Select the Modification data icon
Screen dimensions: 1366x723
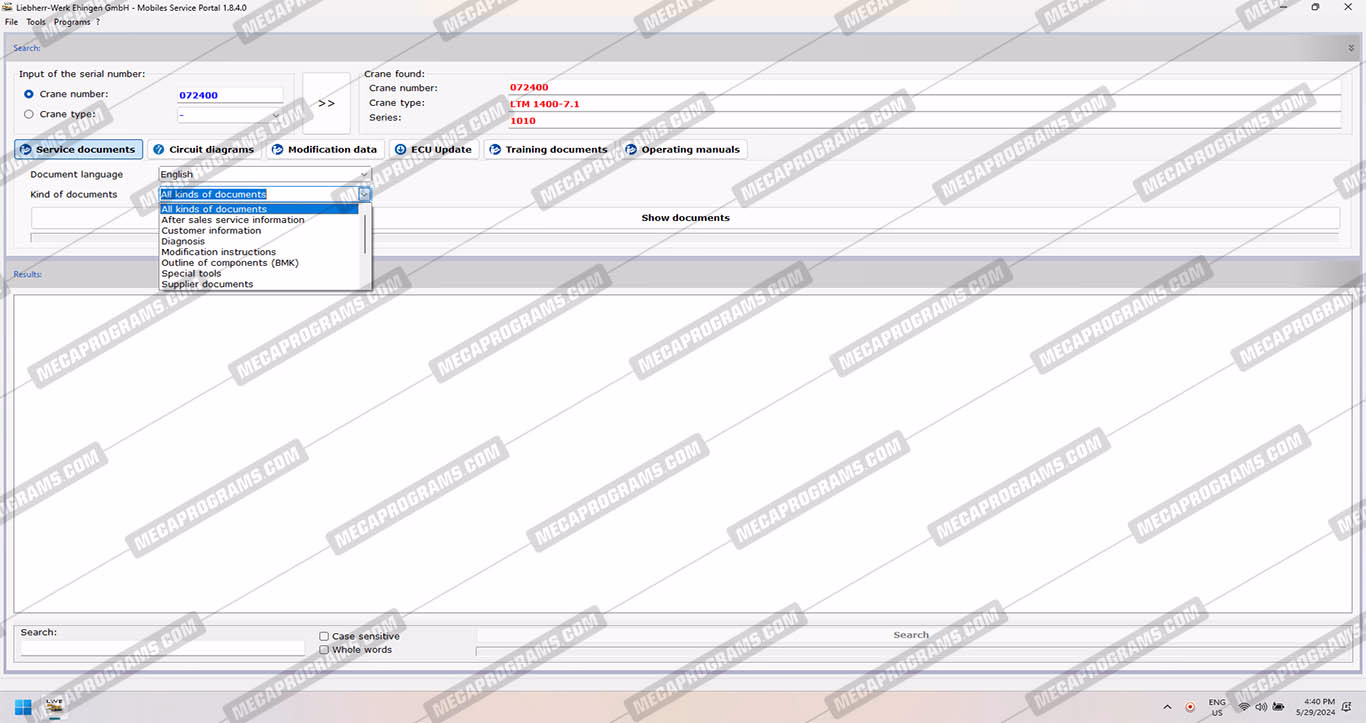pyautogui.click(x=277, y=150)
